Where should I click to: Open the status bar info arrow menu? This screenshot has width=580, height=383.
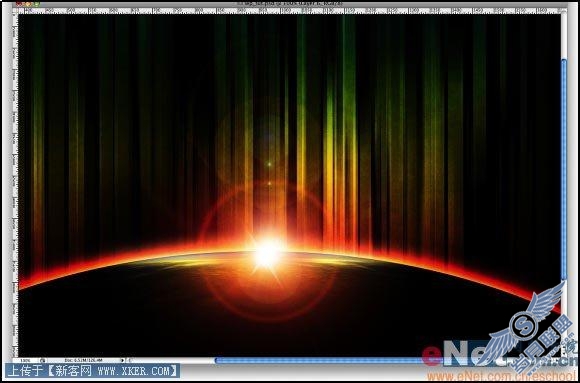(x=123, y=360)
